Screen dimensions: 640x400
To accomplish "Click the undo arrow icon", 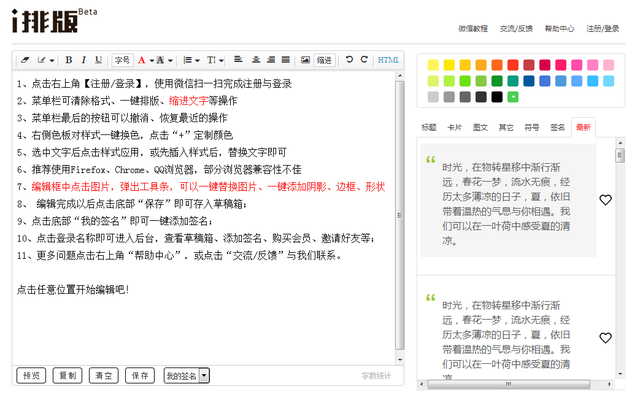I will (x=349, y=61).
